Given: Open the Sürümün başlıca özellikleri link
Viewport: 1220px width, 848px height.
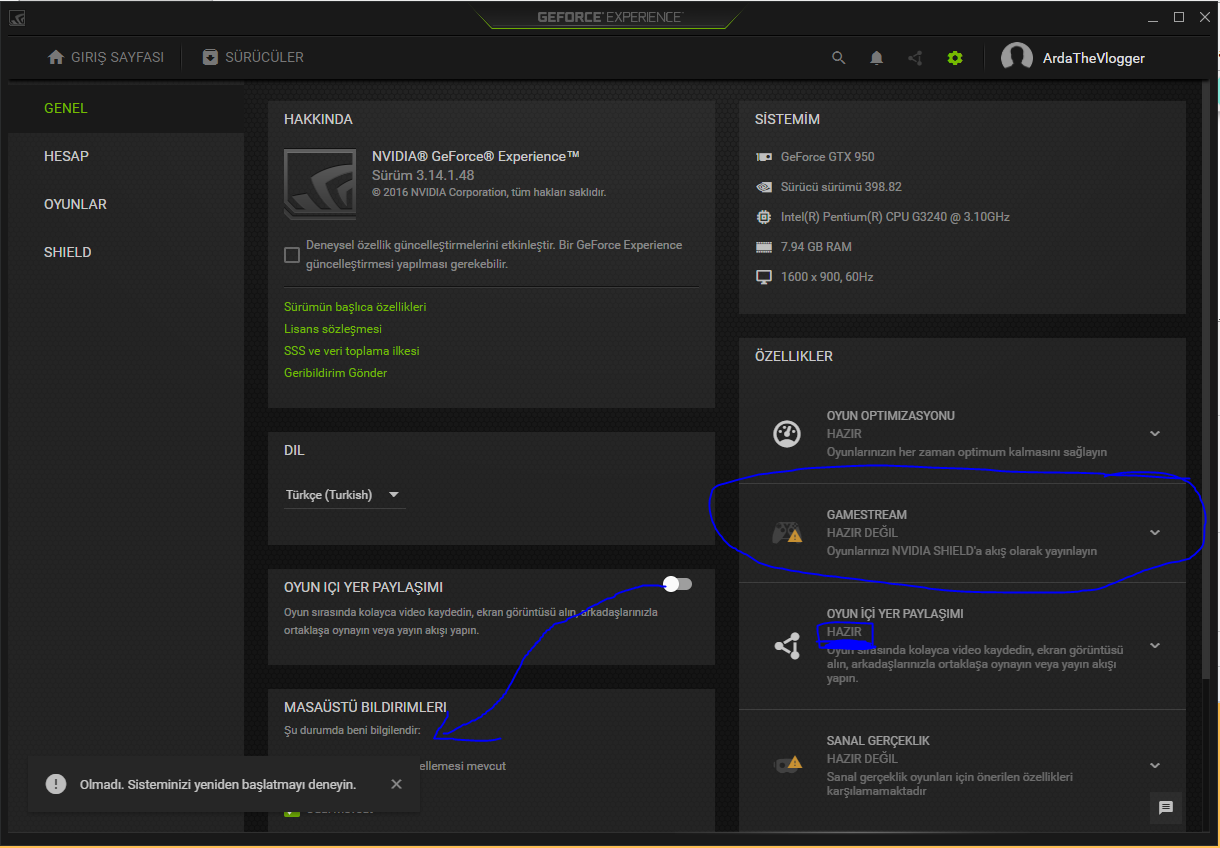Looking at the screenshot, I should tap(355, 307).
